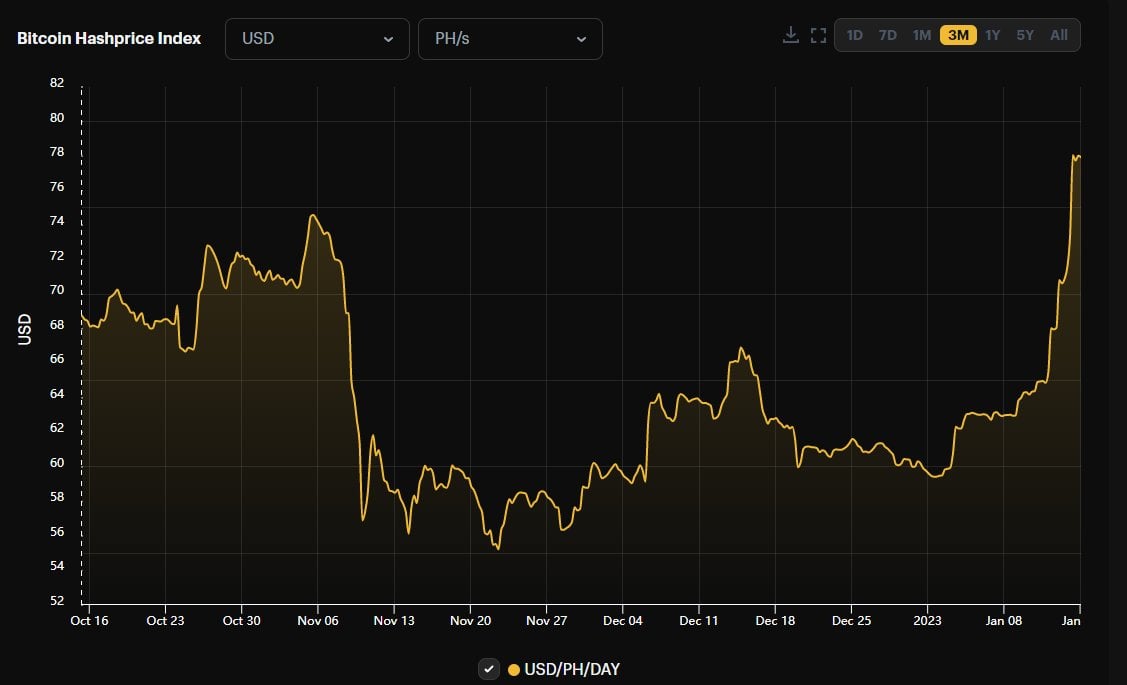1127x685 pixels.
Task: Open the PH/s unit dropdown
Action: tap(510, 39)
